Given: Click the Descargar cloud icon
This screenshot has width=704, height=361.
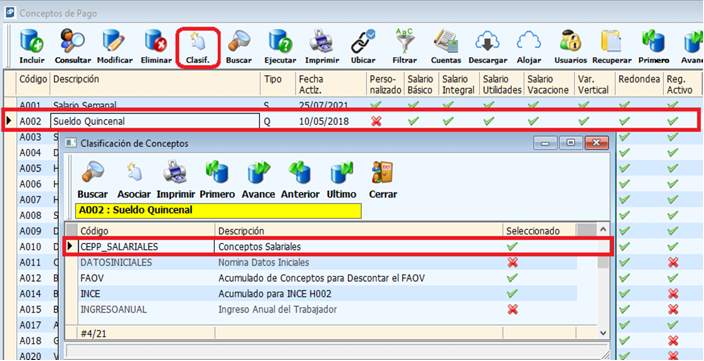Looking at the screenshot, I should click(488, 41).
